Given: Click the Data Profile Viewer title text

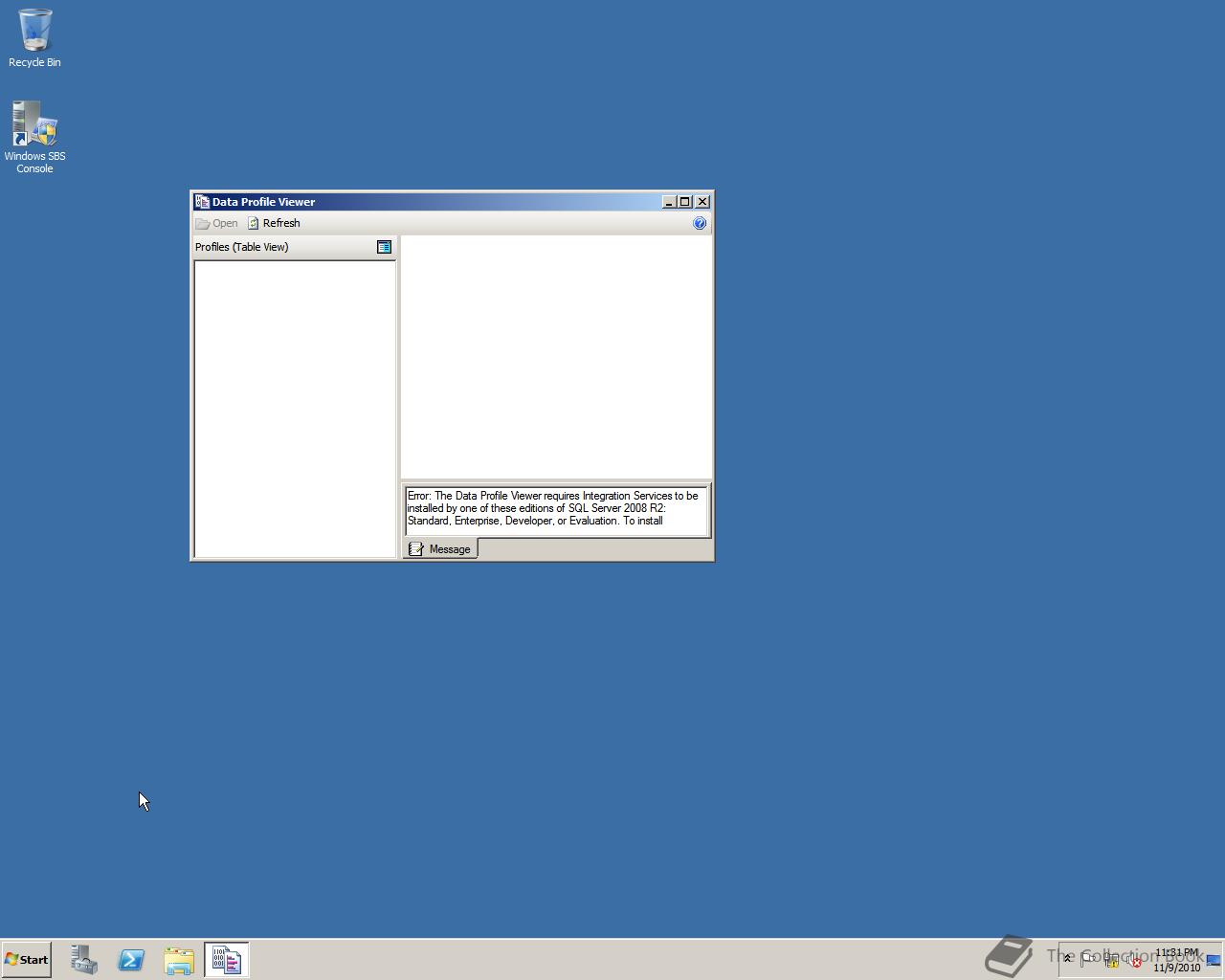Looking at the screenshot, I should [263, 202].
